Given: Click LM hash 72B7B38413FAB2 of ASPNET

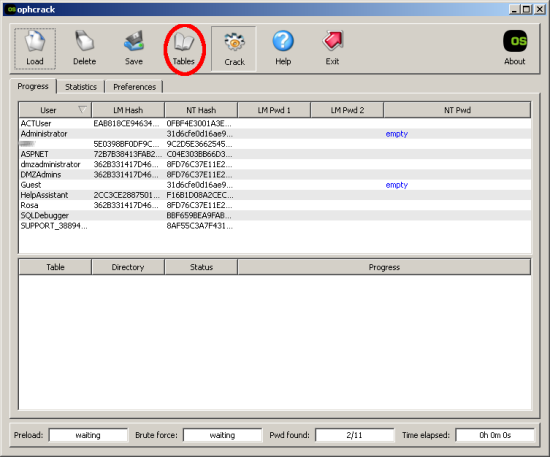Looking at the screenshot, I should pos(128,154).
